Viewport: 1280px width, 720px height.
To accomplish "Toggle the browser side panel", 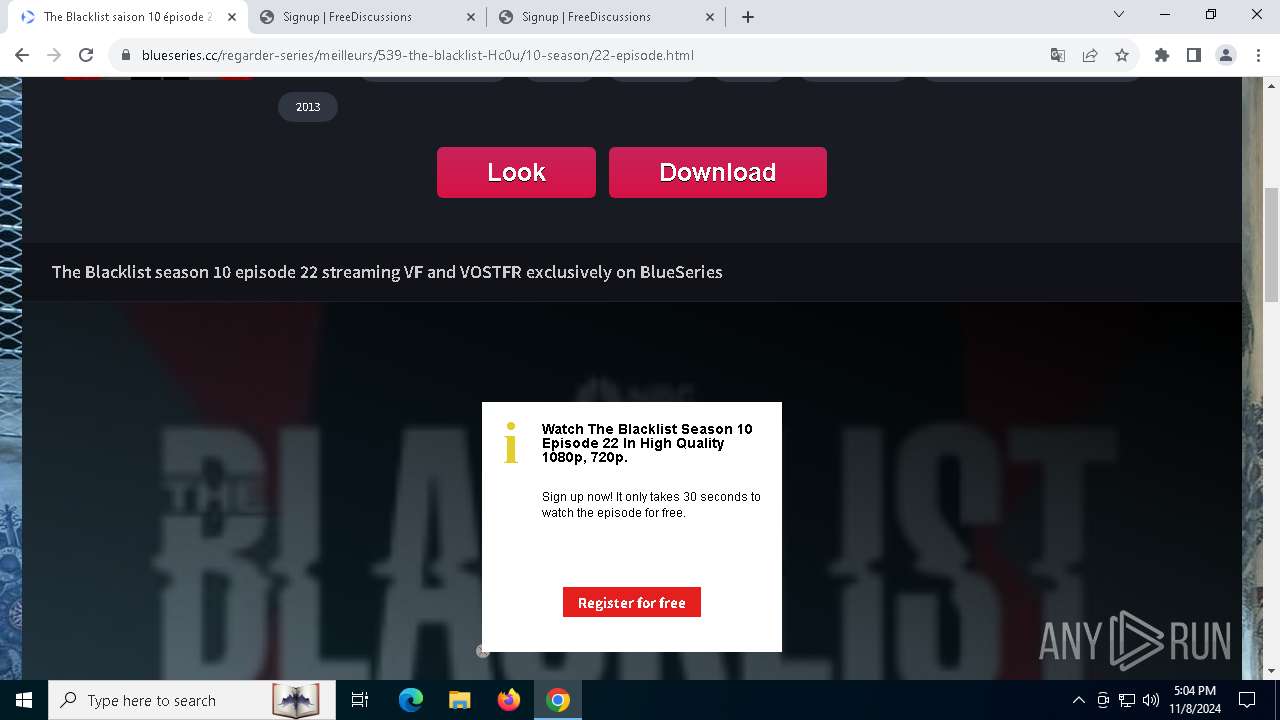I will (1194, 55).
